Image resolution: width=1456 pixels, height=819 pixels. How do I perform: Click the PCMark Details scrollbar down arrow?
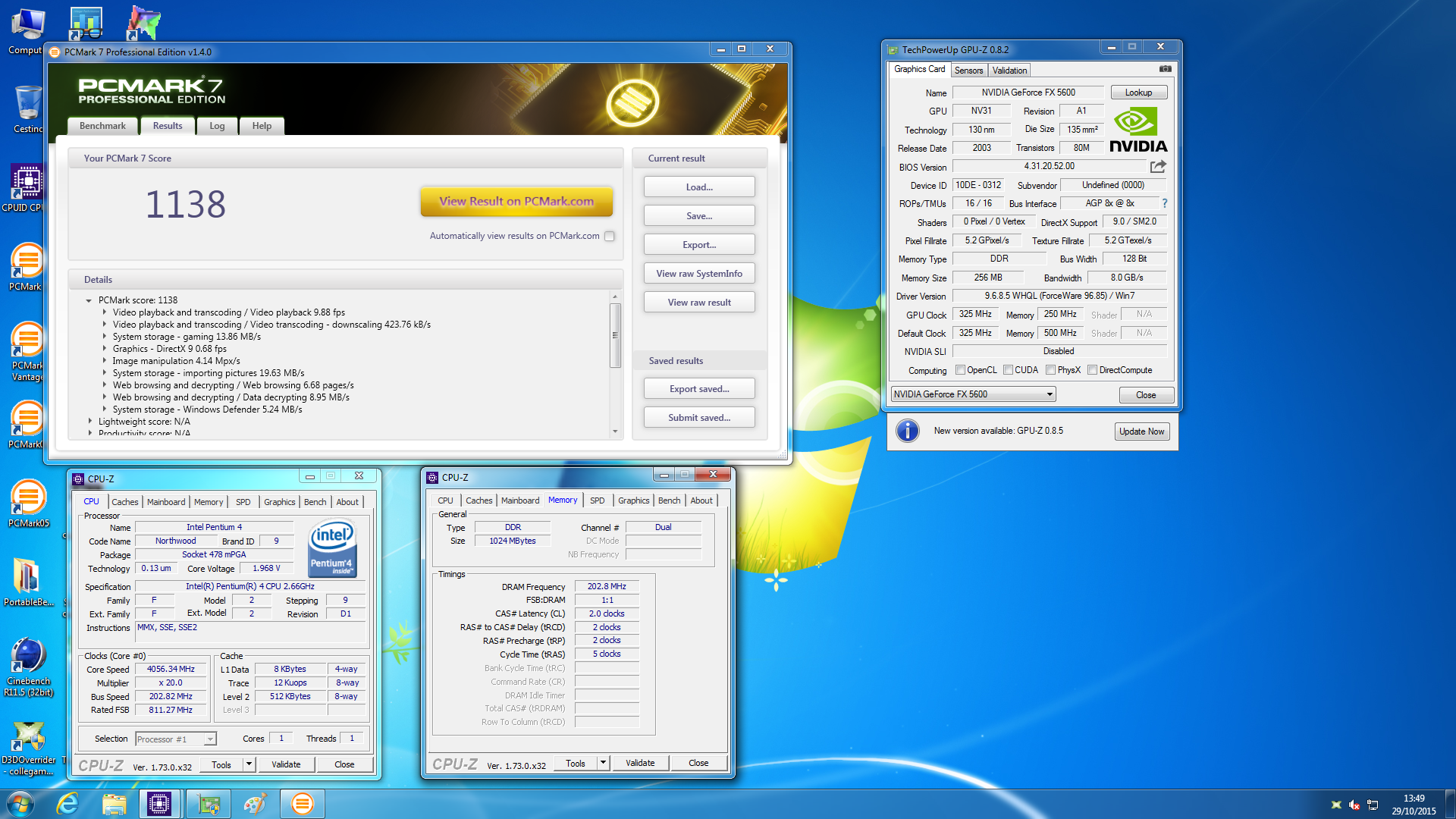615,431
